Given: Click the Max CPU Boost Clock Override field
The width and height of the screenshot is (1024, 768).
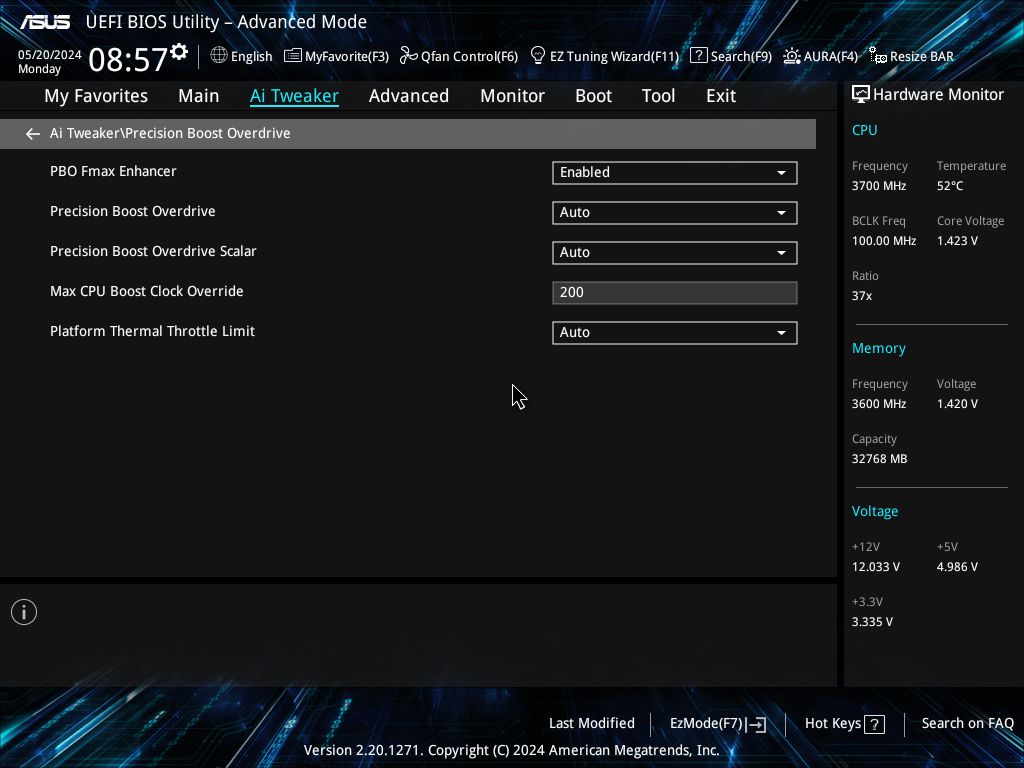Looking at the screenshot, I should point(675,293).
